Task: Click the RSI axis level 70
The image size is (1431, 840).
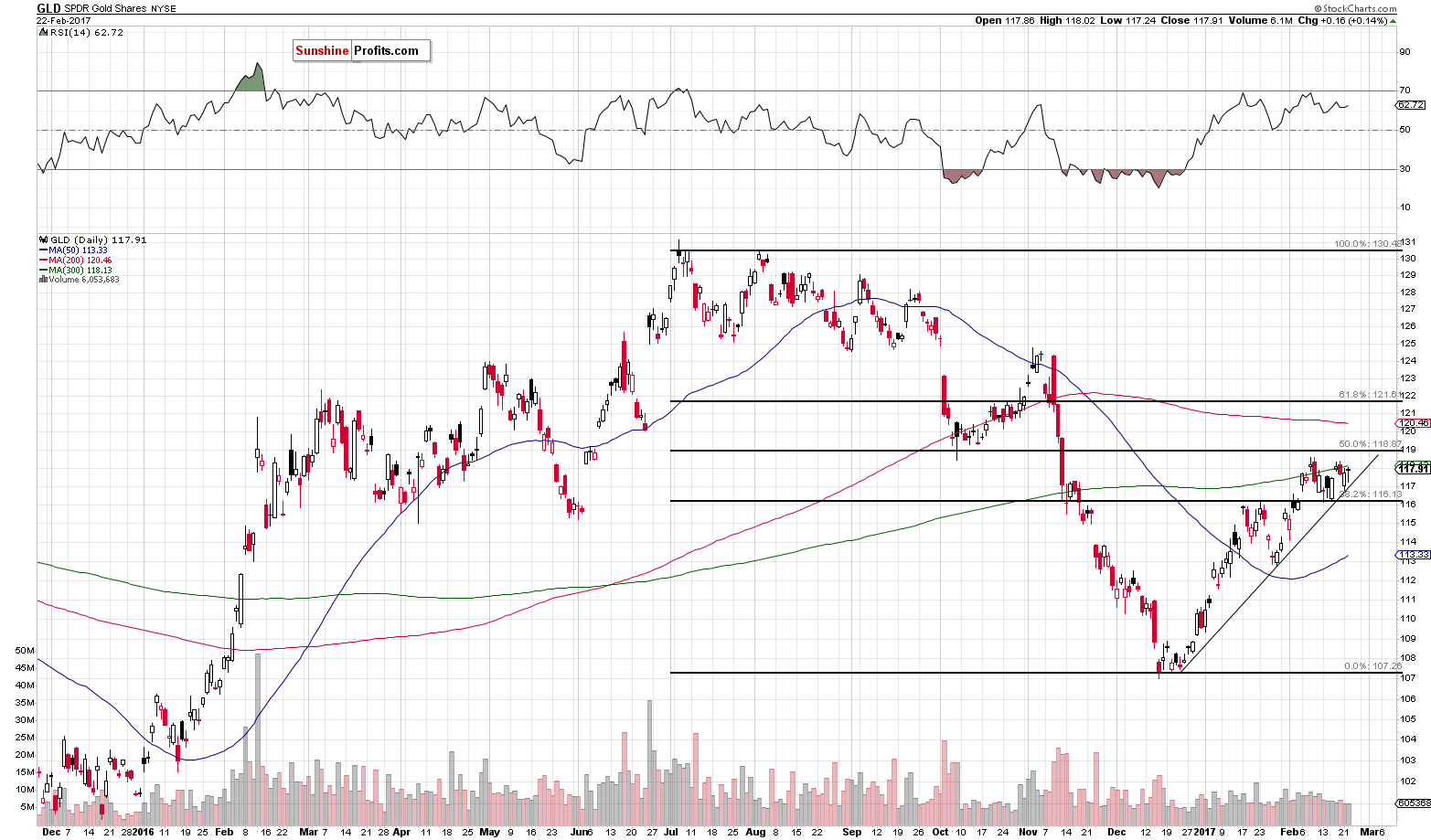Action: pos(1404,90)
